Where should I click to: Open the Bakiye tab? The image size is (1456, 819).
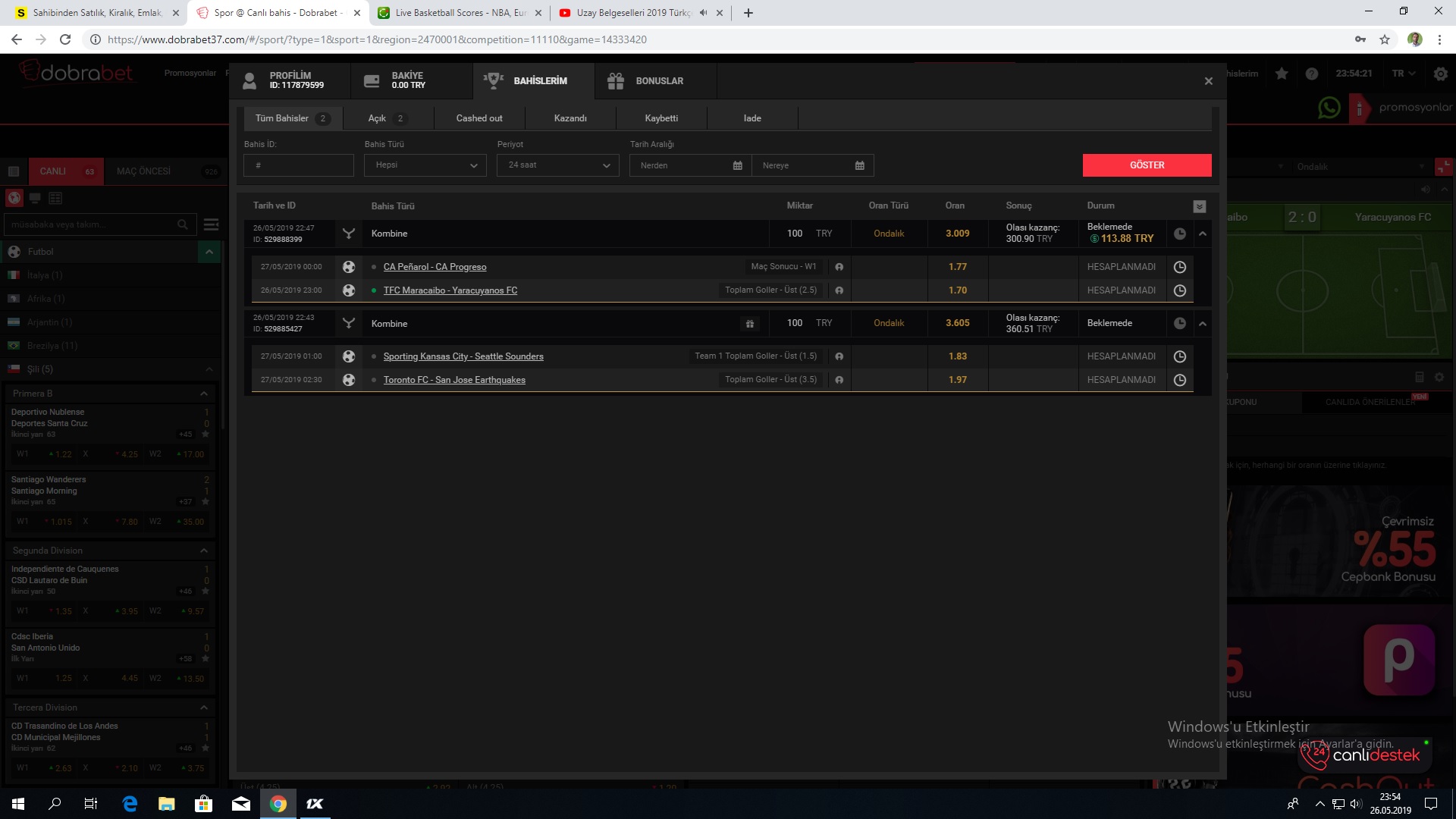412,80
